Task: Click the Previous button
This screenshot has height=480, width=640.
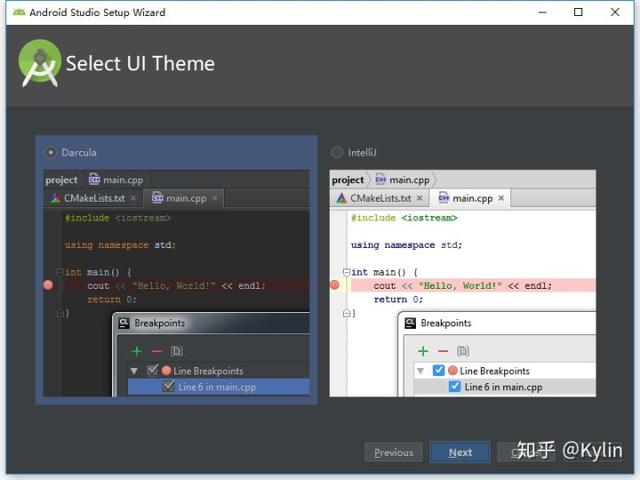Action: (393, 452)
